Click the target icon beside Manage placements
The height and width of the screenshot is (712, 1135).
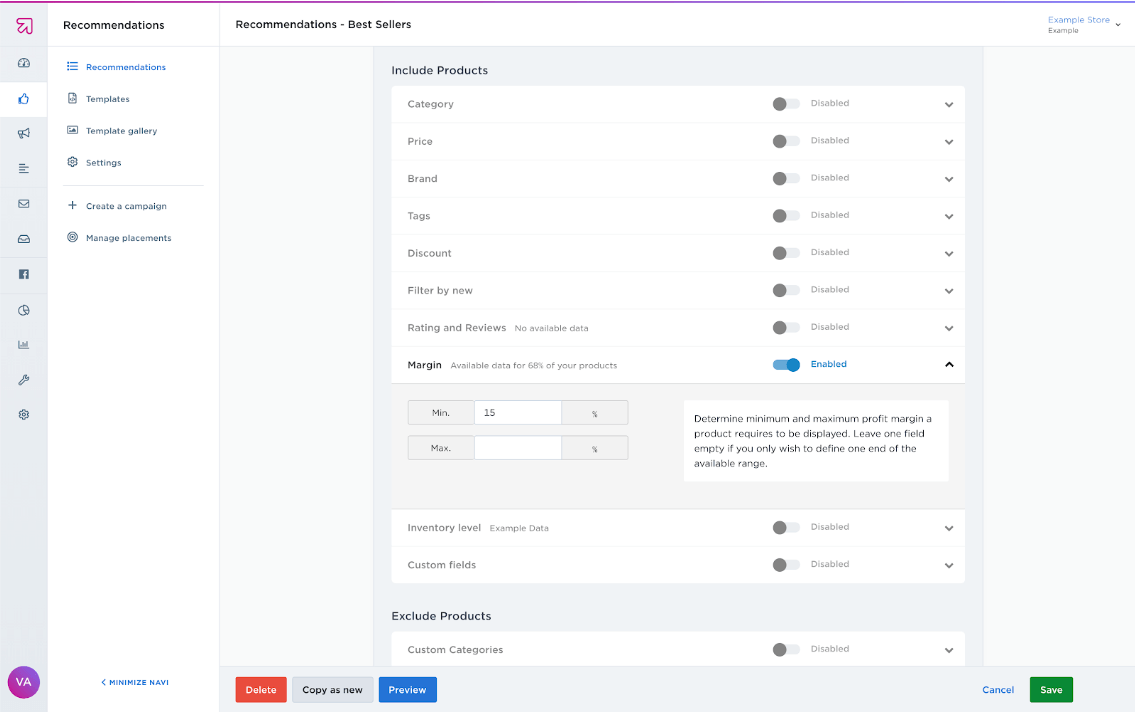pyautogui.click(x=72, y=237)
